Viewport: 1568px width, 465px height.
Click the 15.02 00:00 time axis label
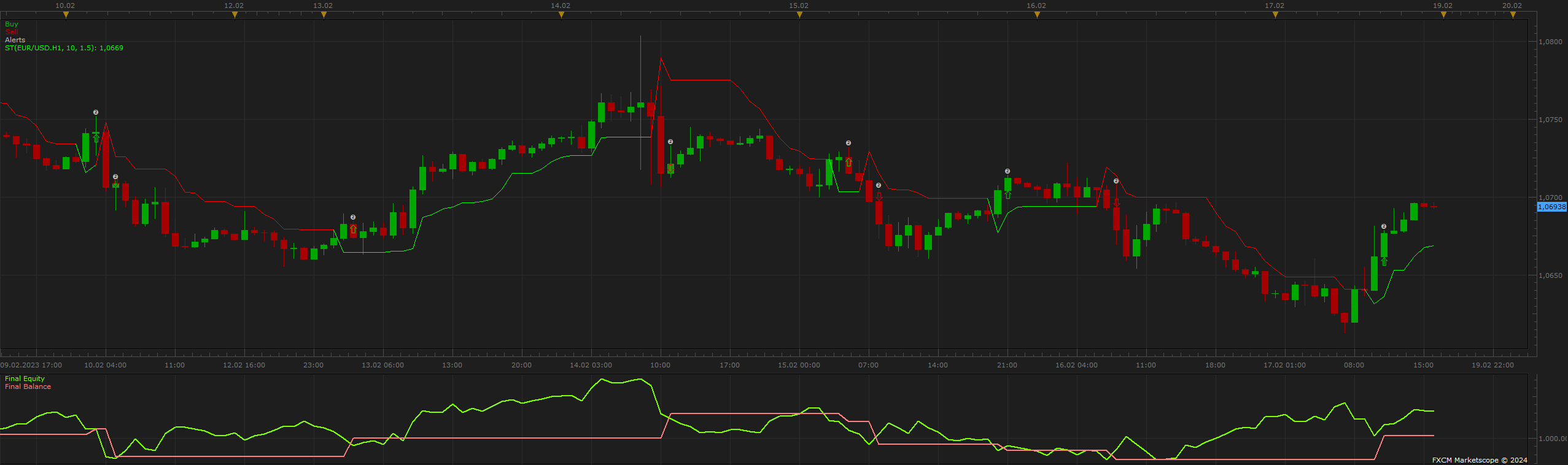pos(799,365)
